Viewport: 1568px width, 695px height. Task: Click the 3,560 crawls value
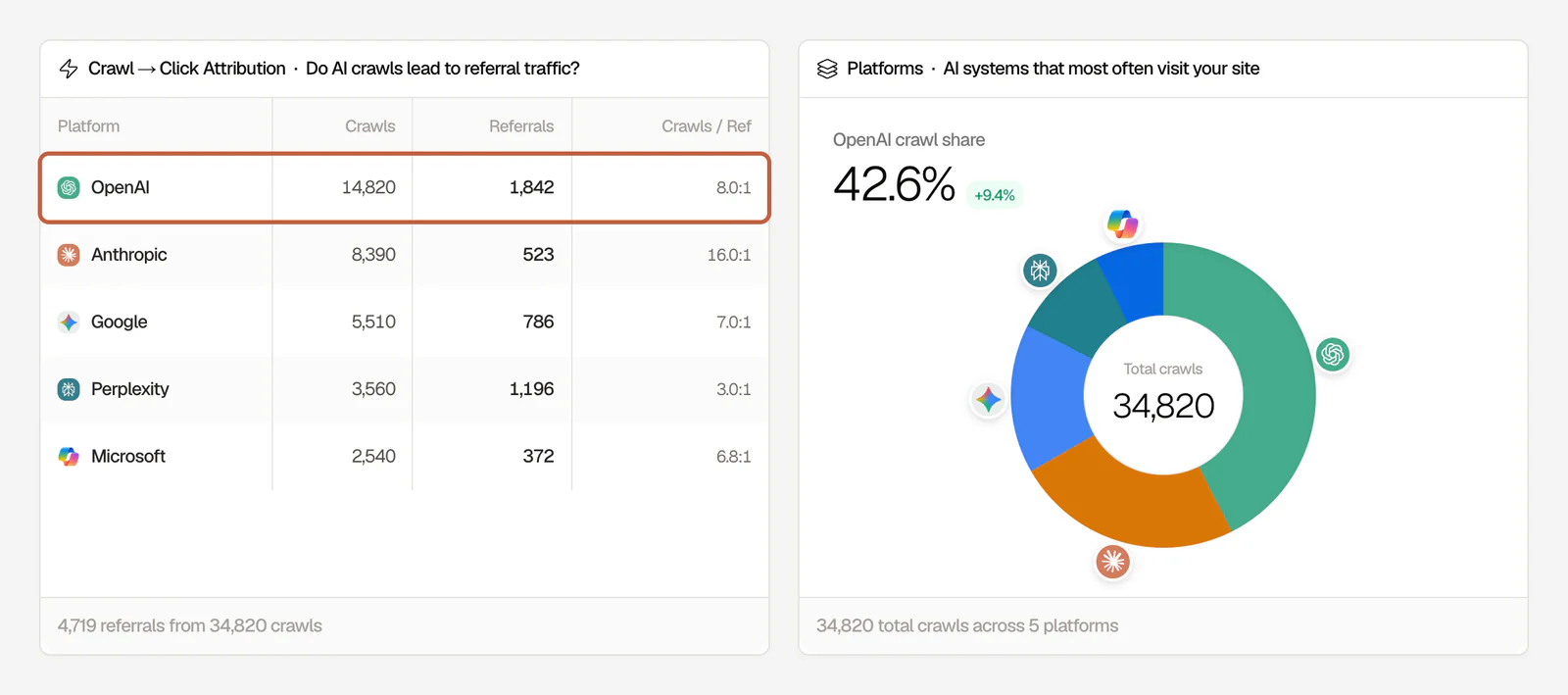click(x=373, y=389)
